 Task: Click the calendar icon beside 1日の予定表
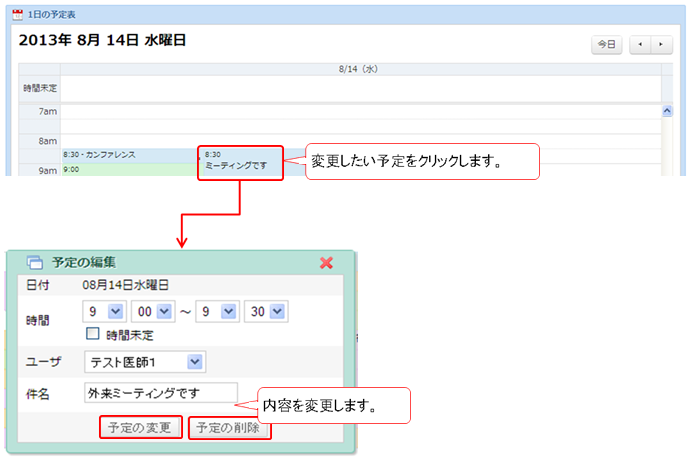[17, 16]
